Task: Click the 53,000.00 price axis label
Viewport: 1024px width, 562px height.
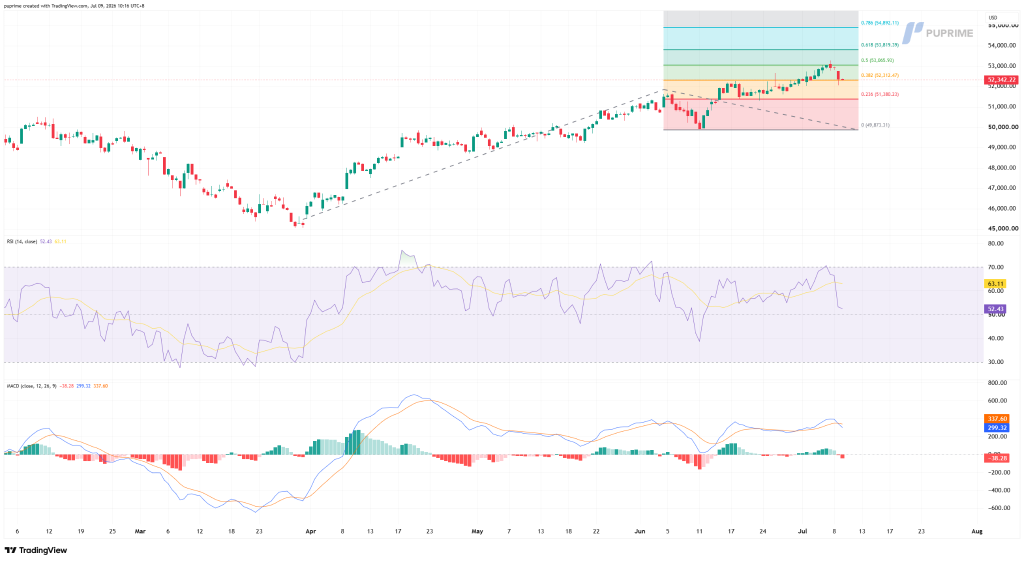Action: (1002, 66)
